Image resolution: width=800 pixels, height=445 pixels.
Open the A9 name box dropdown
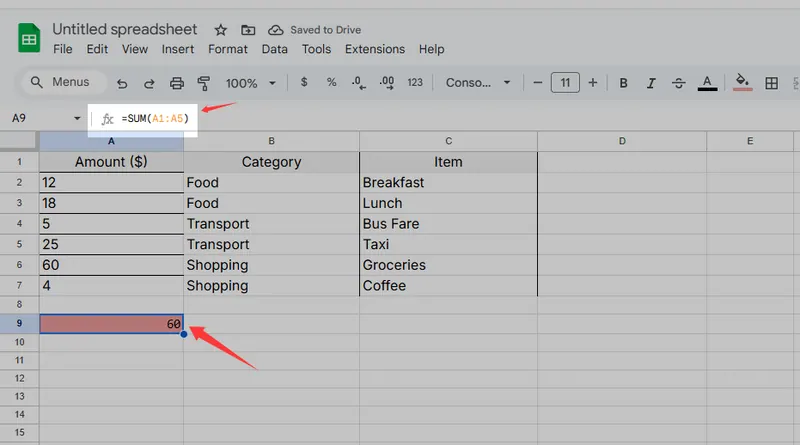(78, 118)
